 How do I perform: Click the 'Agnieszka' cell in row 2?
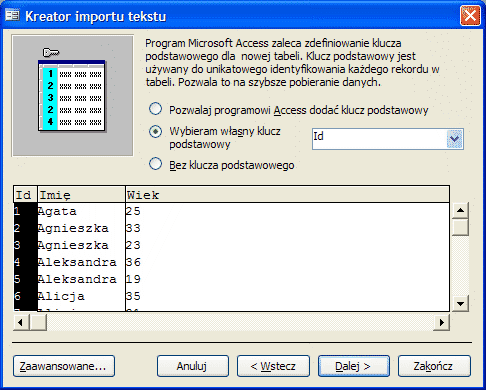[x=81, y=228]
